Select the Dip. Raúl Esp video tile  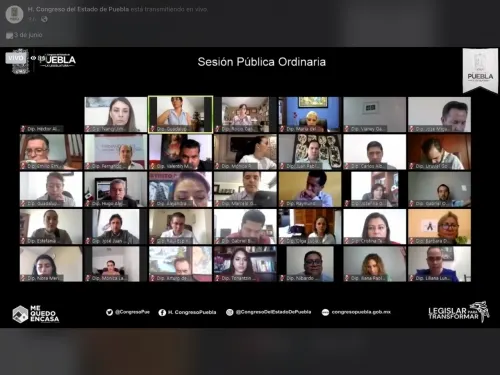[180, 226]
